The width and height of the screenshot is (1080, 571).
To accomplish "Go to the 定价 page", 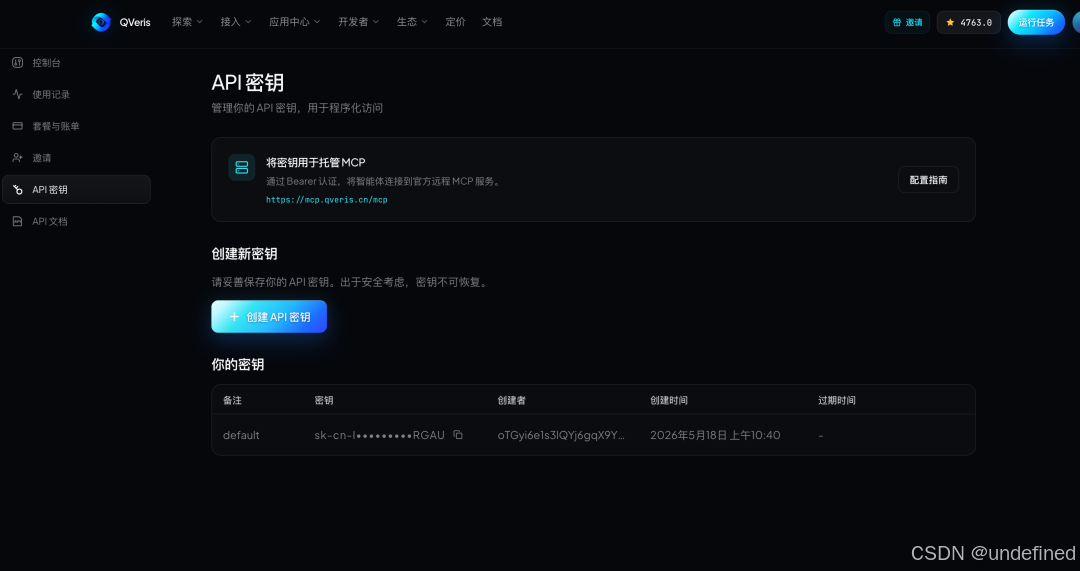I will [455, 22].
